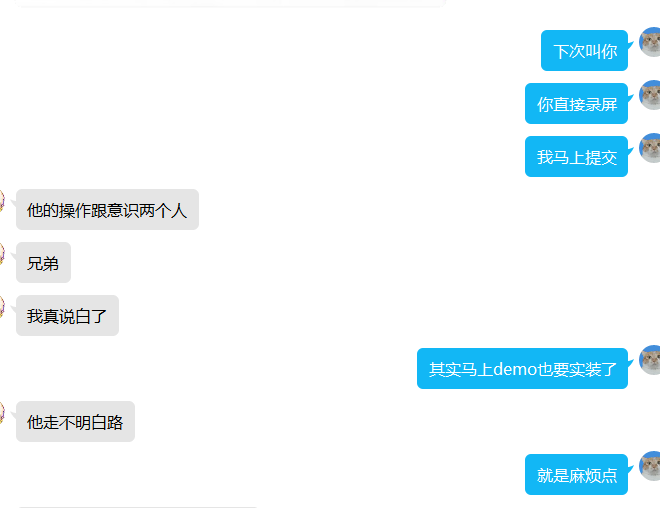Click the "我真说白了" gray bubble
This screenshot has width=660, height=508.
coord(67,316)
